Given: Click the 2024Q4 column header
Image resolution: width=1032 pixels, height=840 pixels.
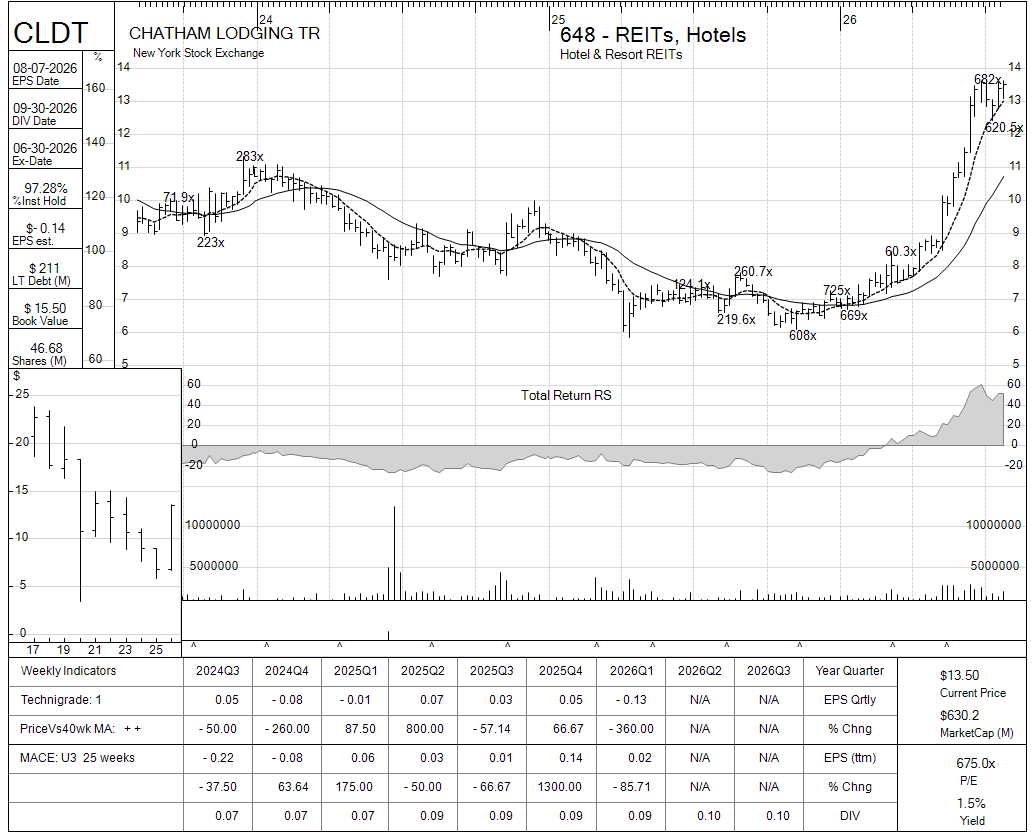Looking at the screenshot, I should pyautogui.click(x=286, y=671).
